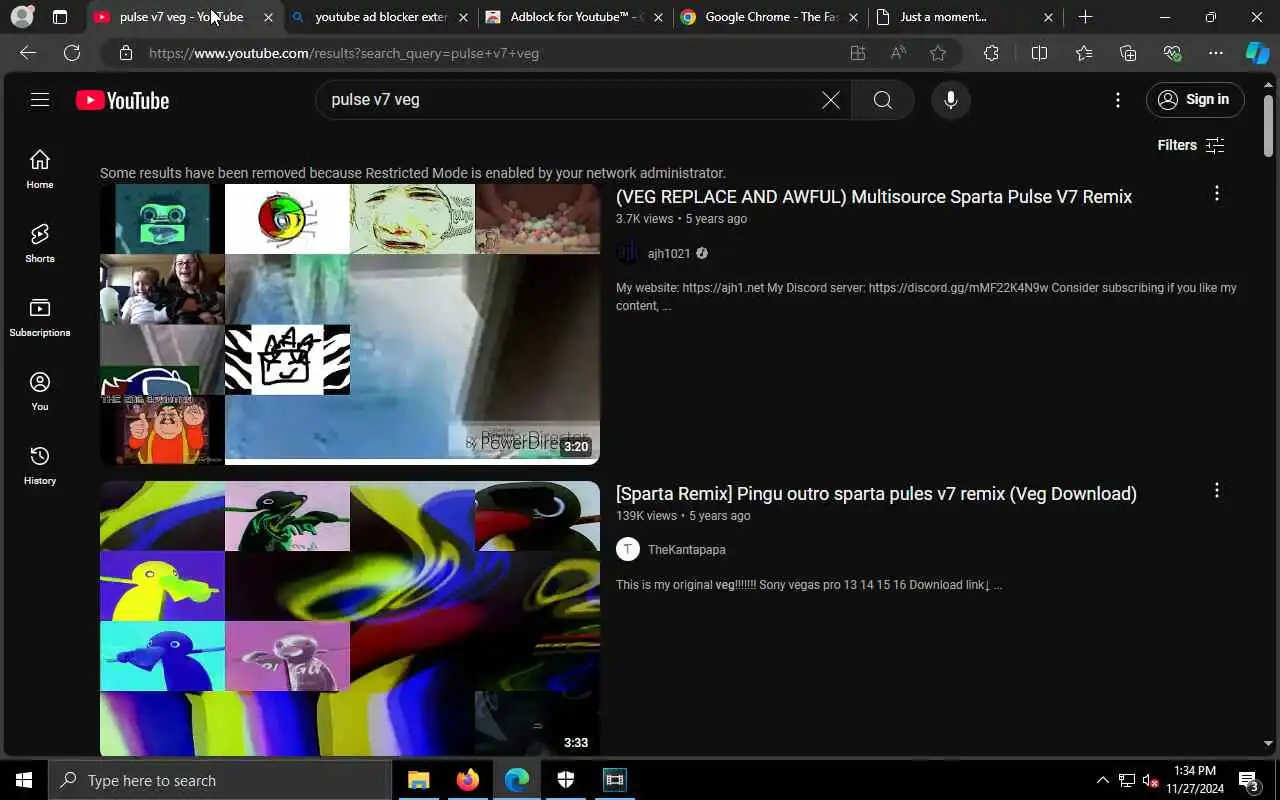
Task: Open a new browser tab
Action: coord(1085,17)
